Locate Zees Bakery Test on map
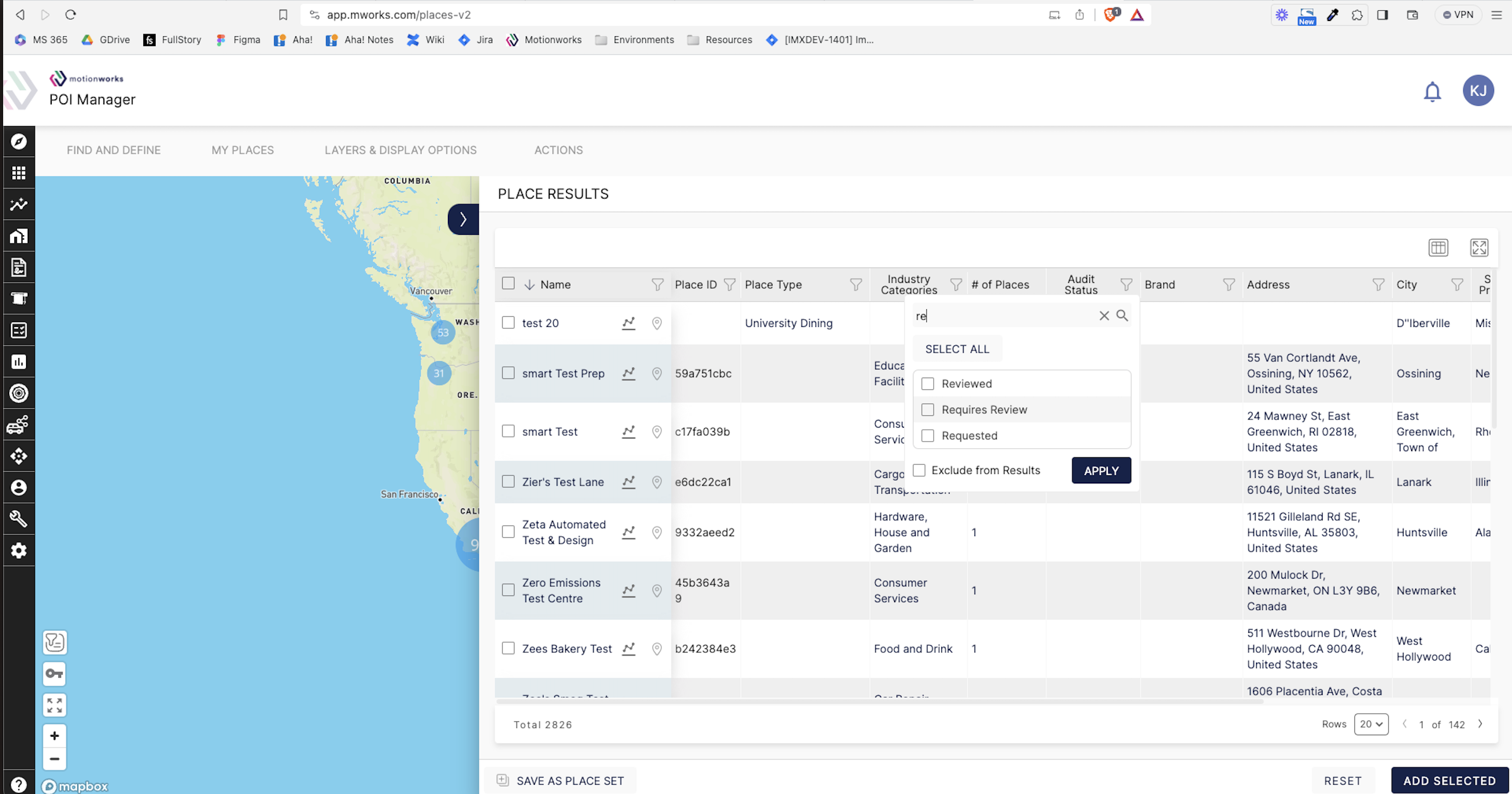The image size is (1512, 794). (657, 649)
